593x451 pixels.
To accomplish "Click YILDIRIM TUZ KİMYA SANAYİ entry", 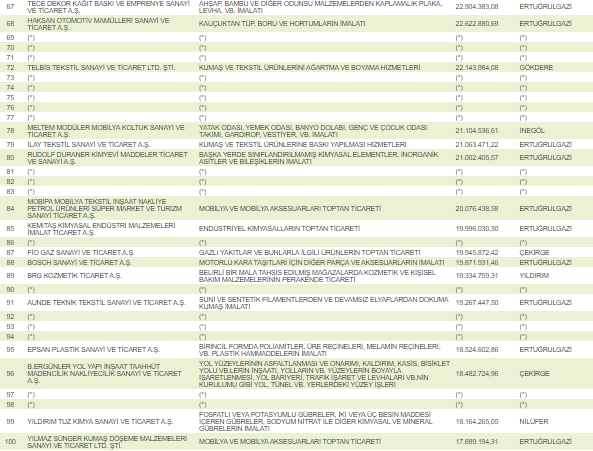I will click(100, 422).
